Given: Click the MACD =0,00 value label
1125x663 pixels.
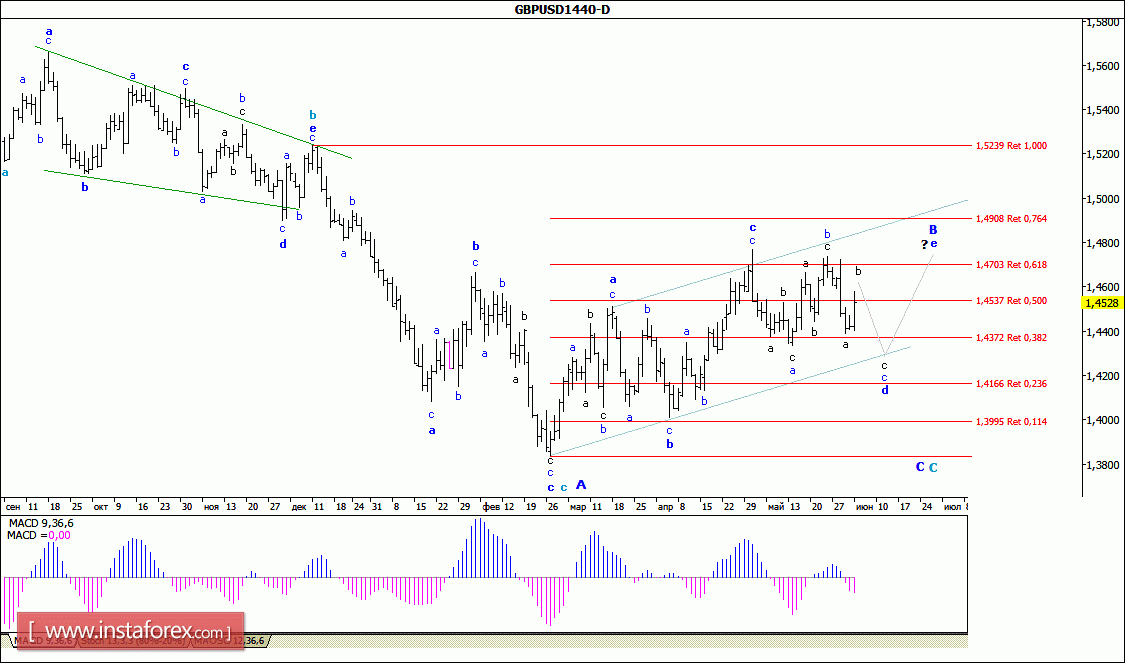Looking at the screenshot, I should (x=39, y=535).
